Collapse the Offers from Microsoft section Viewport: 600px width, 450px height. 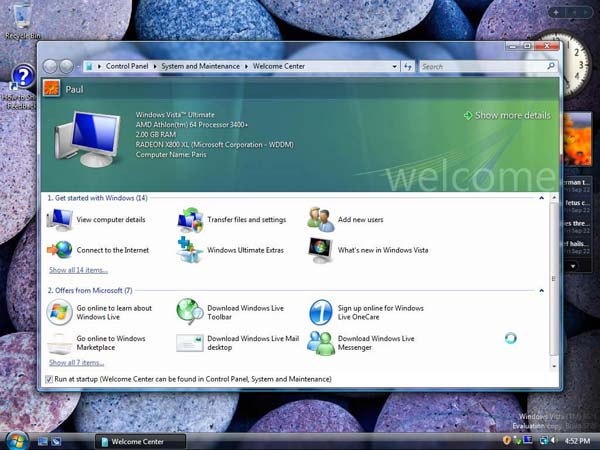[x=542, y=290]
